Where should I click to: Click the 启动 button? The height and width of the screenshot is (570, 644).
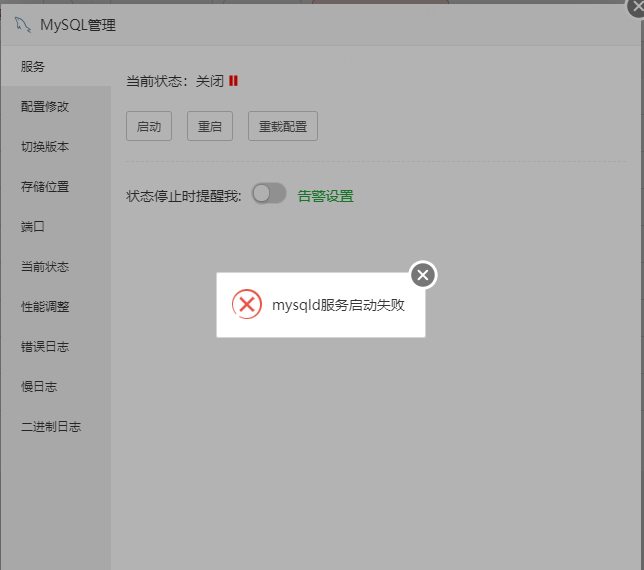coord(149,126)
